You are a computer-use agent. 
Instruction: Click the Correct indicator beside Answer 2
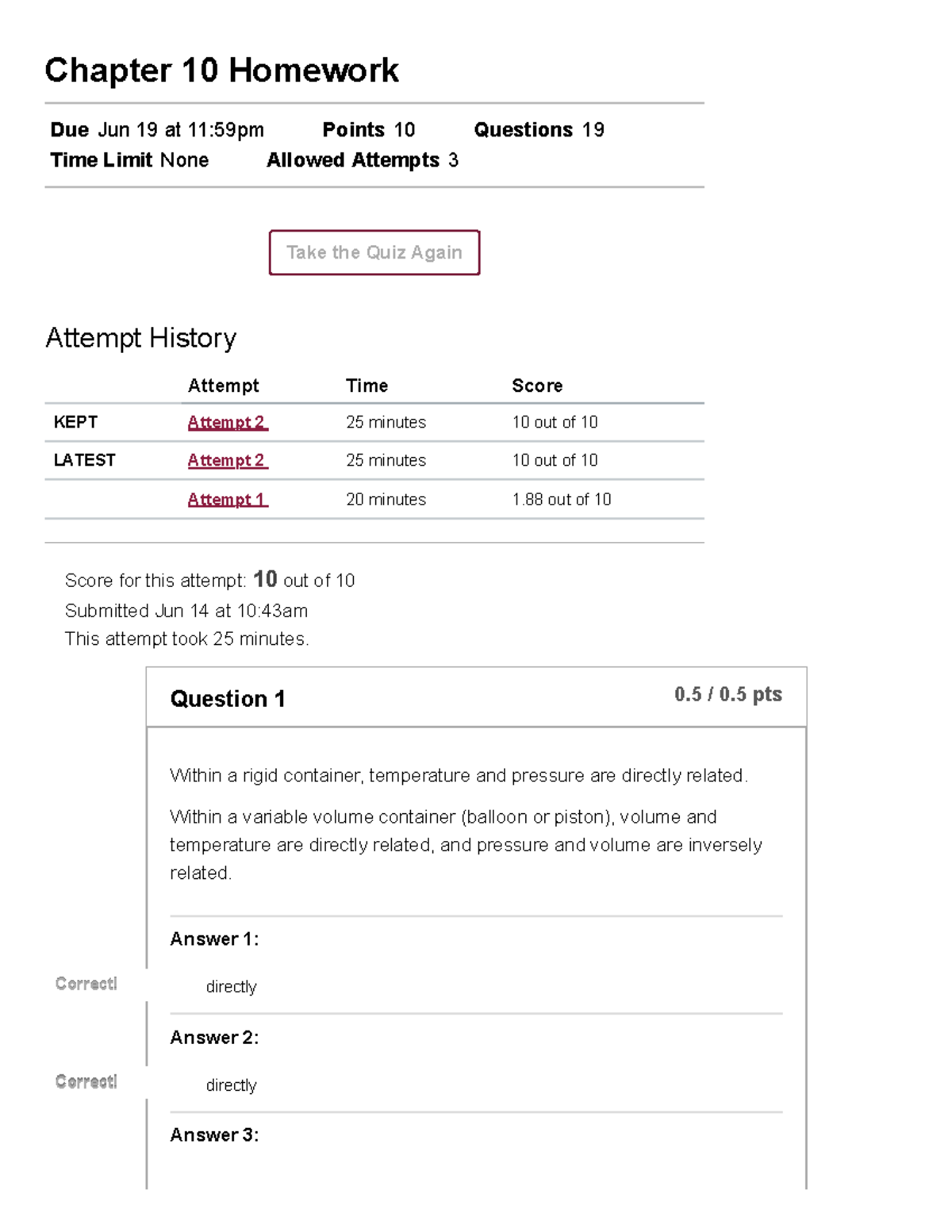pyautogui.click(x=85, y=1081)
